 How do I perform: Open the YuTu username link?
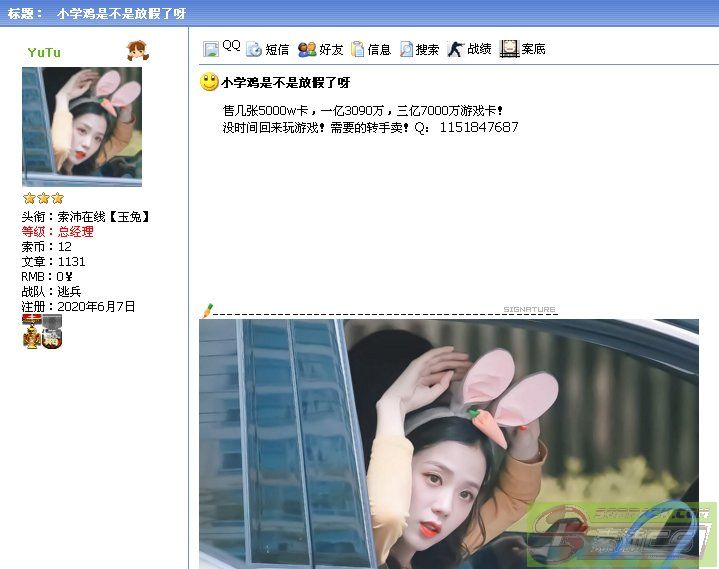click(44, 53)
